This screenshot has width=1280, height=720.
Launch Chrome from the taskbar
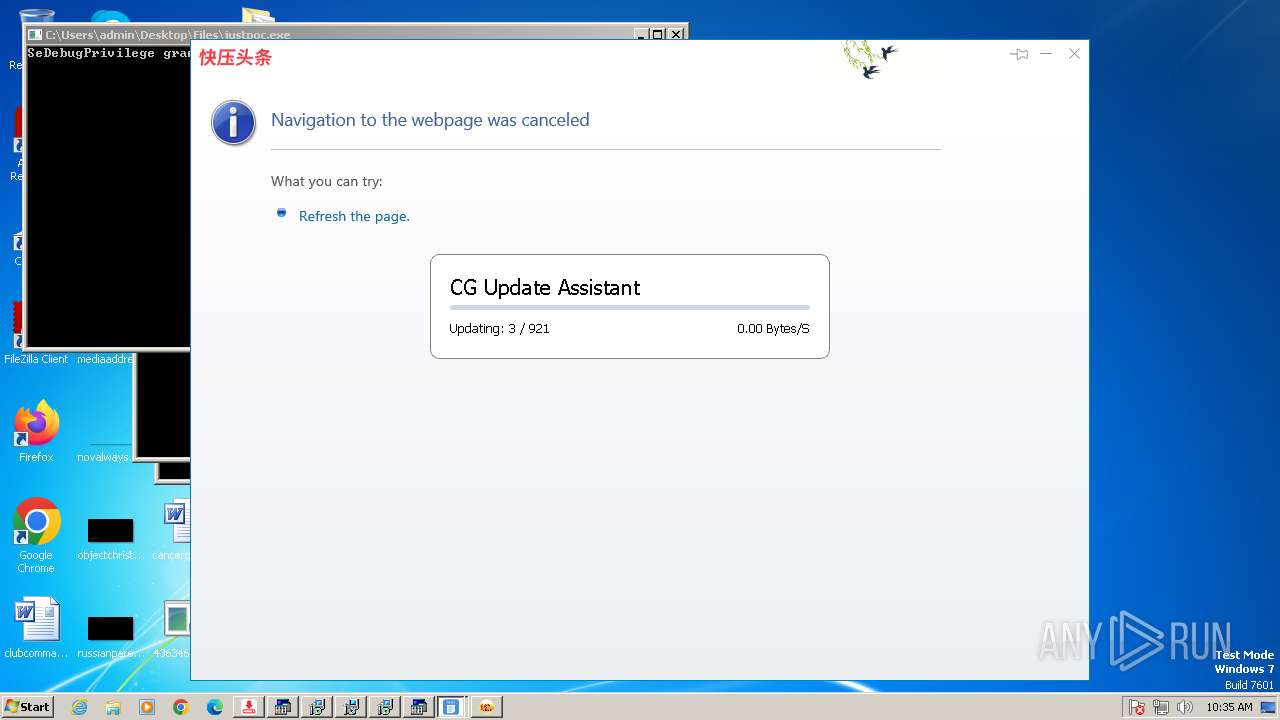pos(181,707)
